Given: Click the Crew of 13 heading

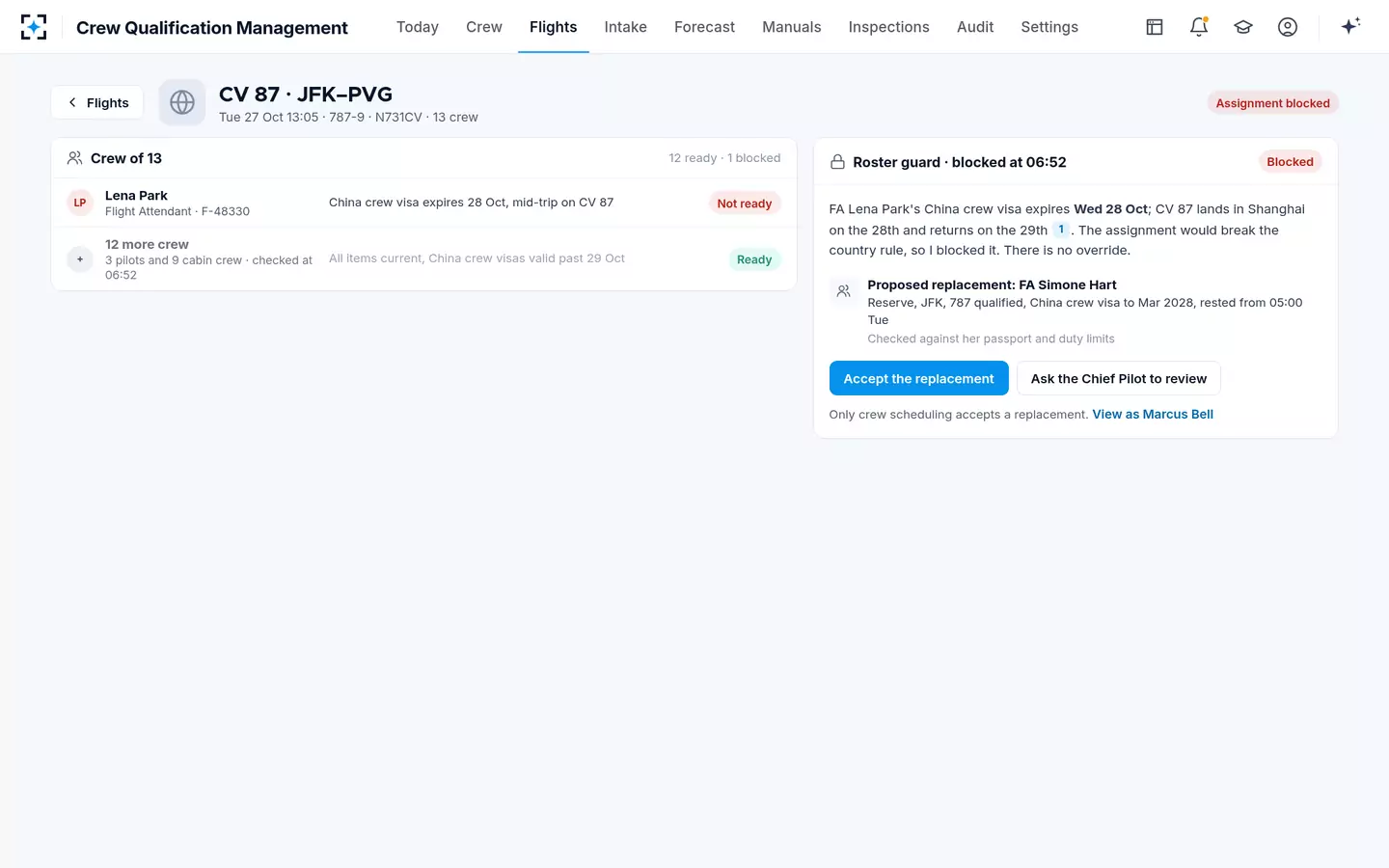Looking at the screenshot, I should tap(126, 158).
